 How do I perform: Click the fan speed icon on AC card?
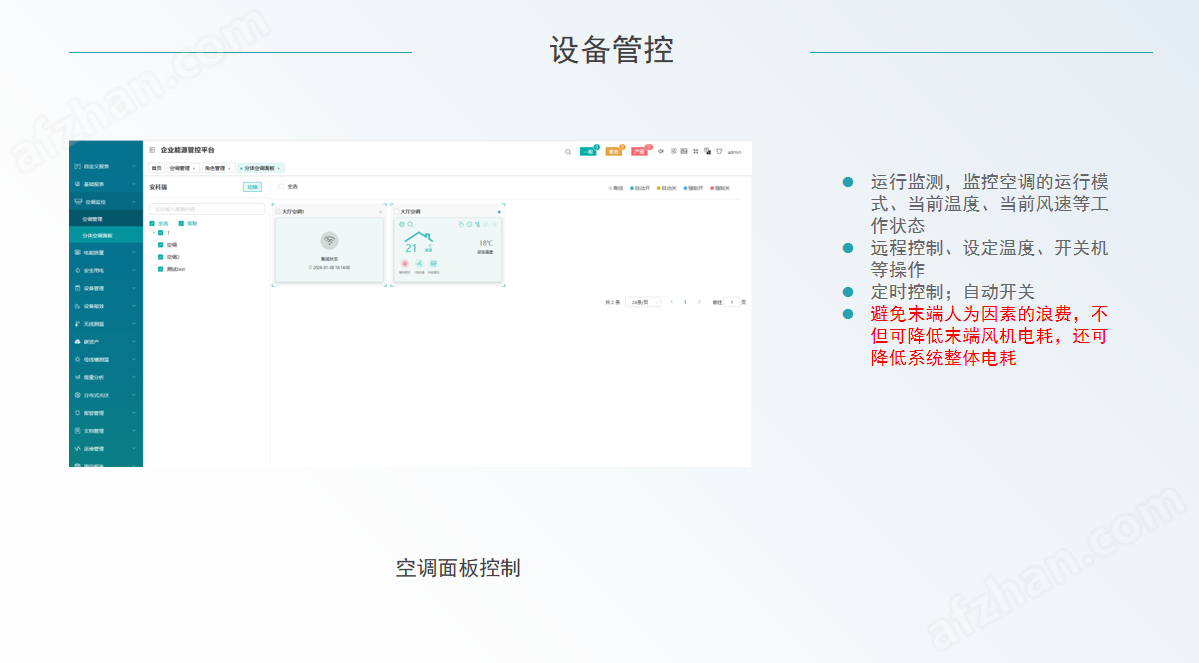coord(419,263)
